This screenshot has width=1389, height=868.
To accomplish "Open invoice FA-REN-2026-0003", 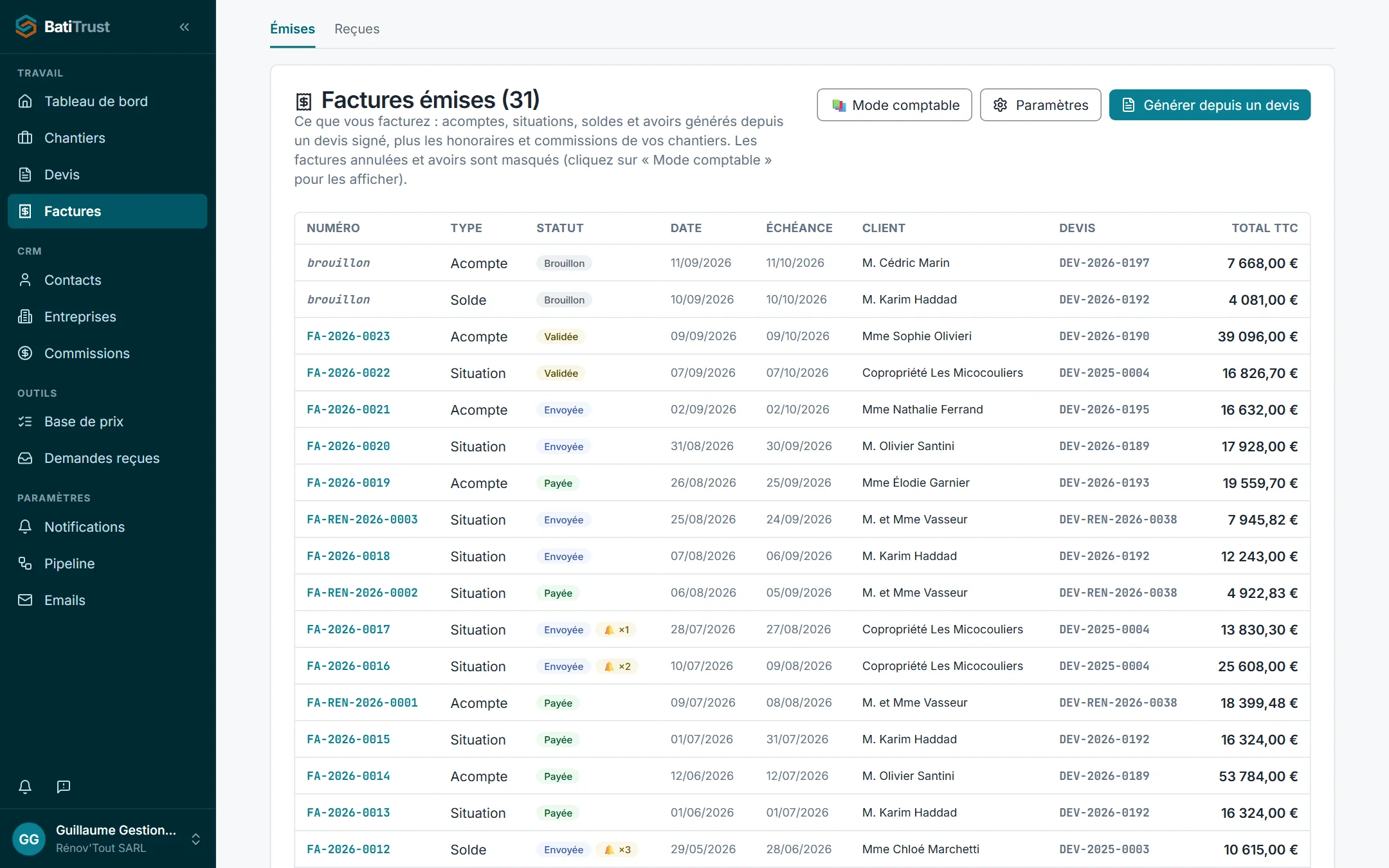I will click(x=362, y=520).
